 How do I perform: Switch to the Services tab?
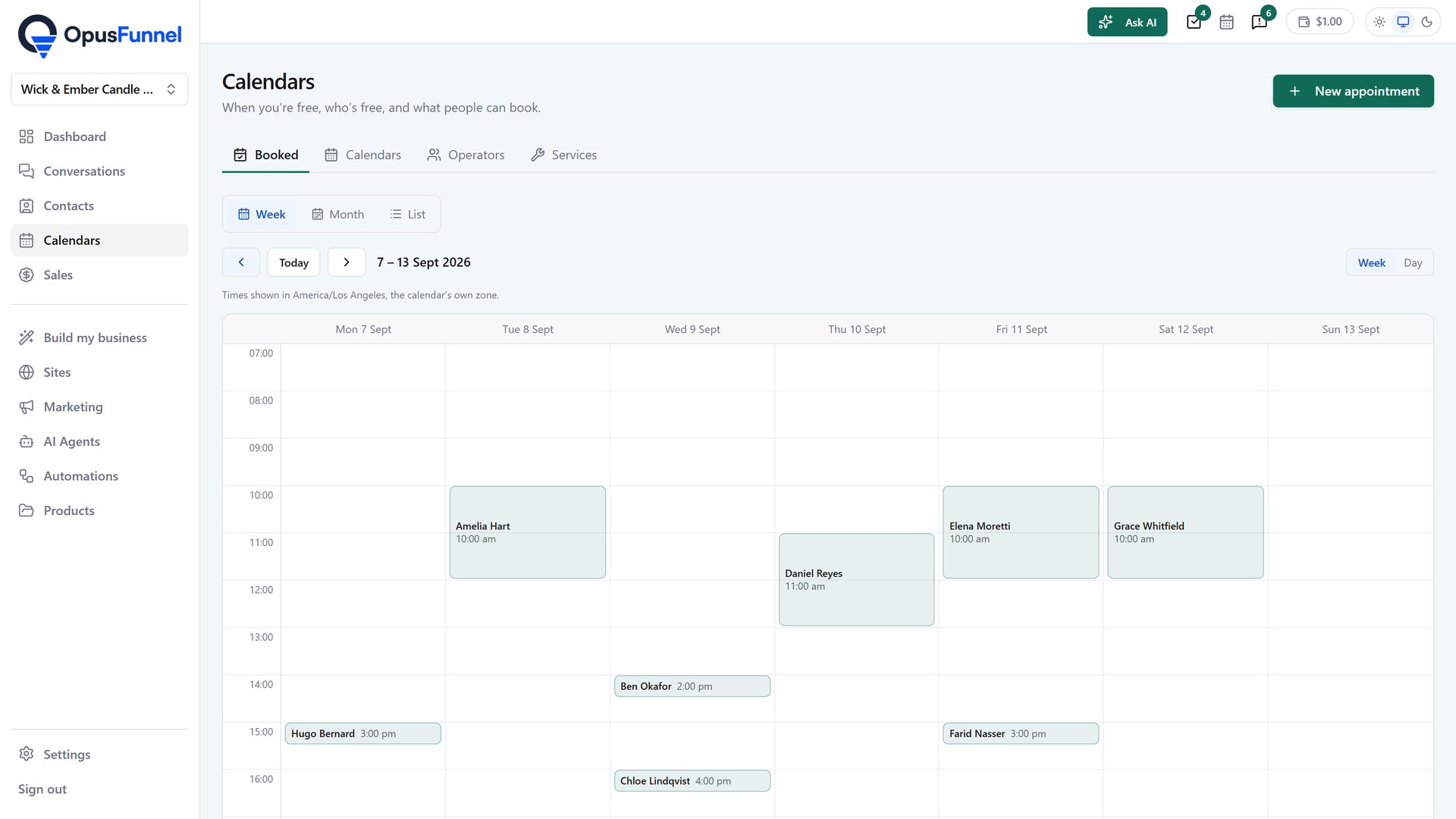pos(563,155)
